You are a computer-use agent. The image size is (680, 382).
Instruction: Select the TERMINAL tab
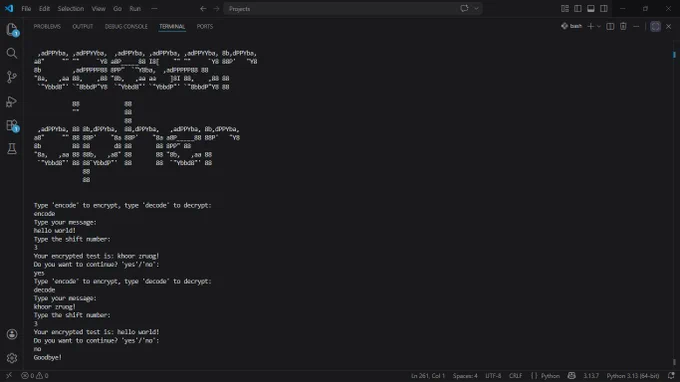coord(172,26)
